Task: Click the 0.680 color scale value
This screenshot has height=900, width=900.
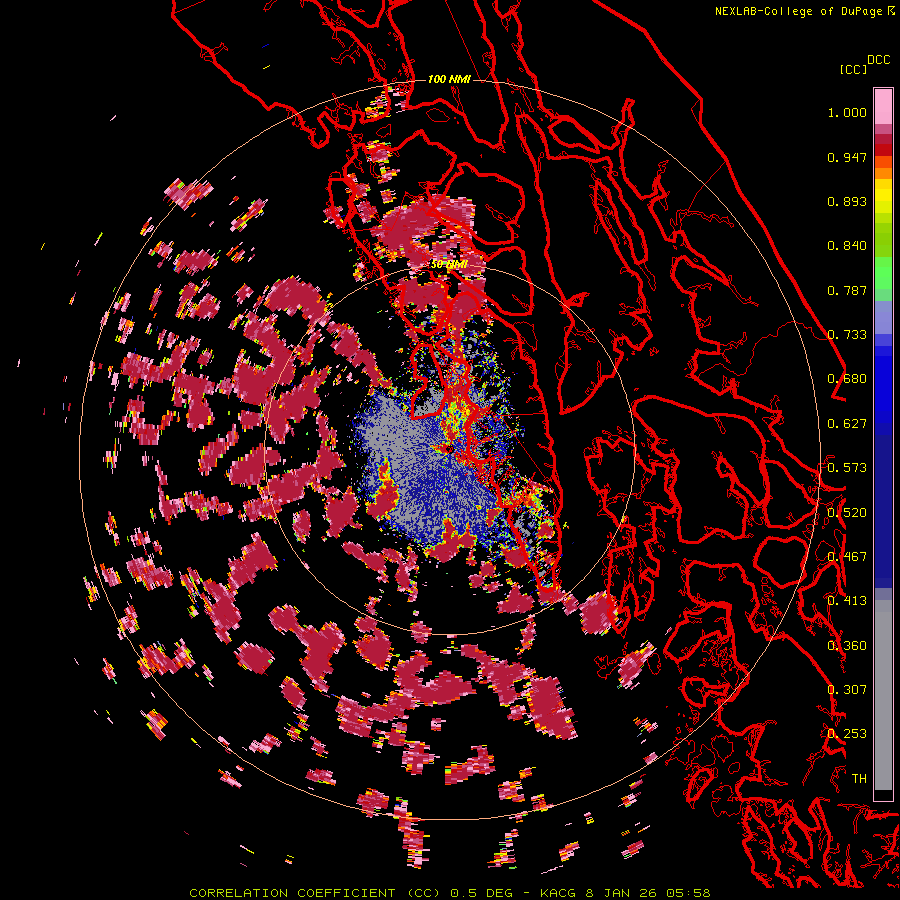Action: (847, 379)
